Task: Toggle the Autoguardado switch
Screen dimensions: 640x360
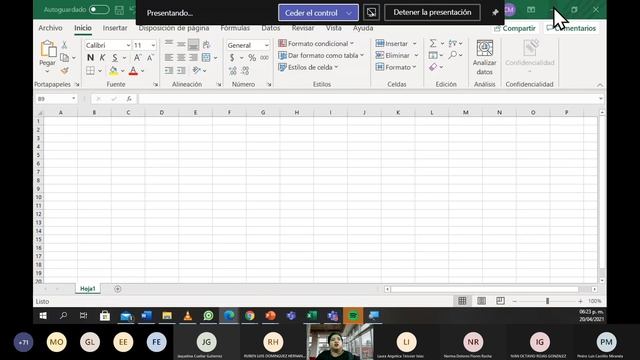Action: pos(99,9)
